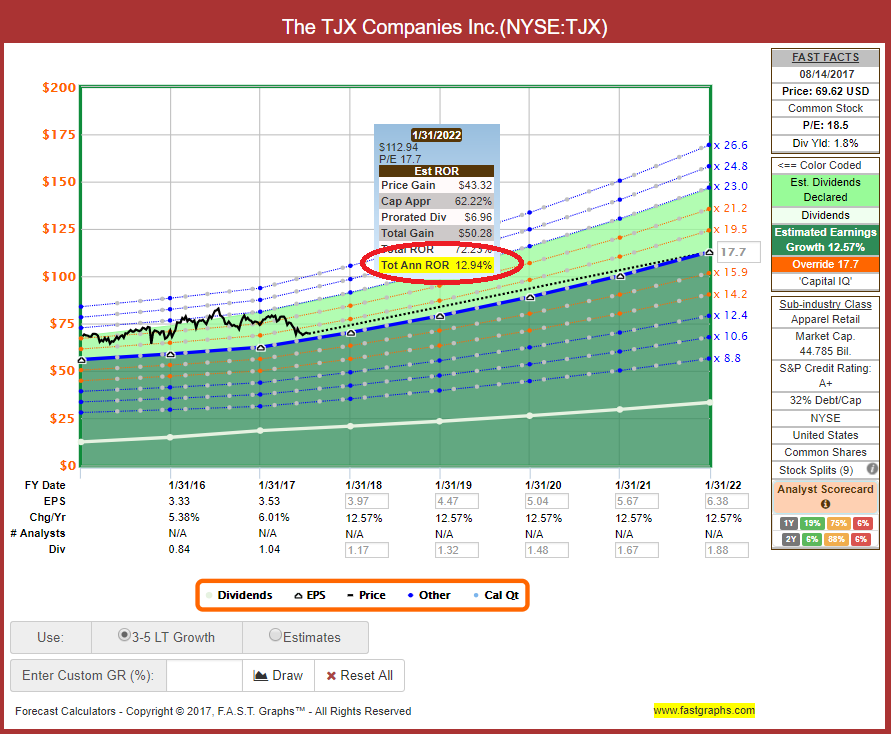Click the red X Reset All icon
The image size is (891, 734).
tap(331, 675)
